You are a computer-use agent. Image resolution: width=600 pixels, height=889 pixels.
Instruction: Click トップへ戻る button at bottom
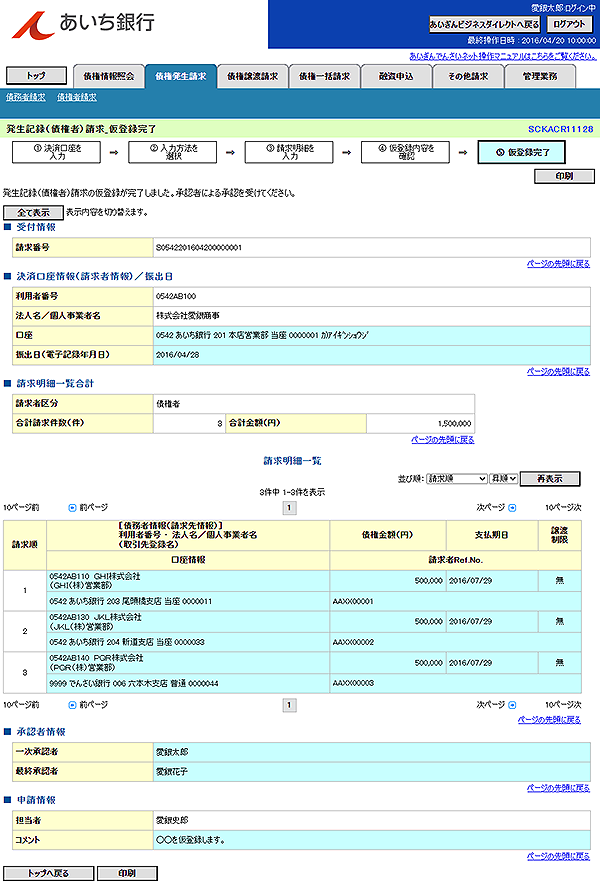(49, 873)
